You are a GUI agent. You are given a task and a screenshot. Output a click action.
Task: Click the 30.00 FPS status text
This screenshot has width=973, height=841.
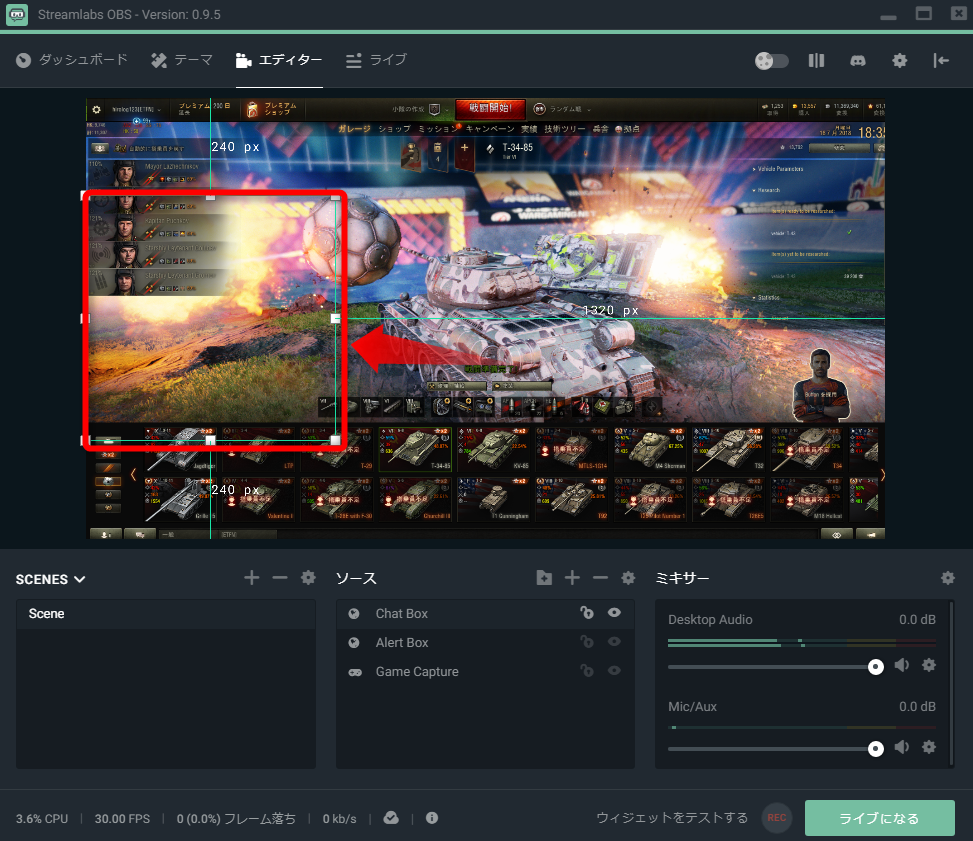(122, 819)
